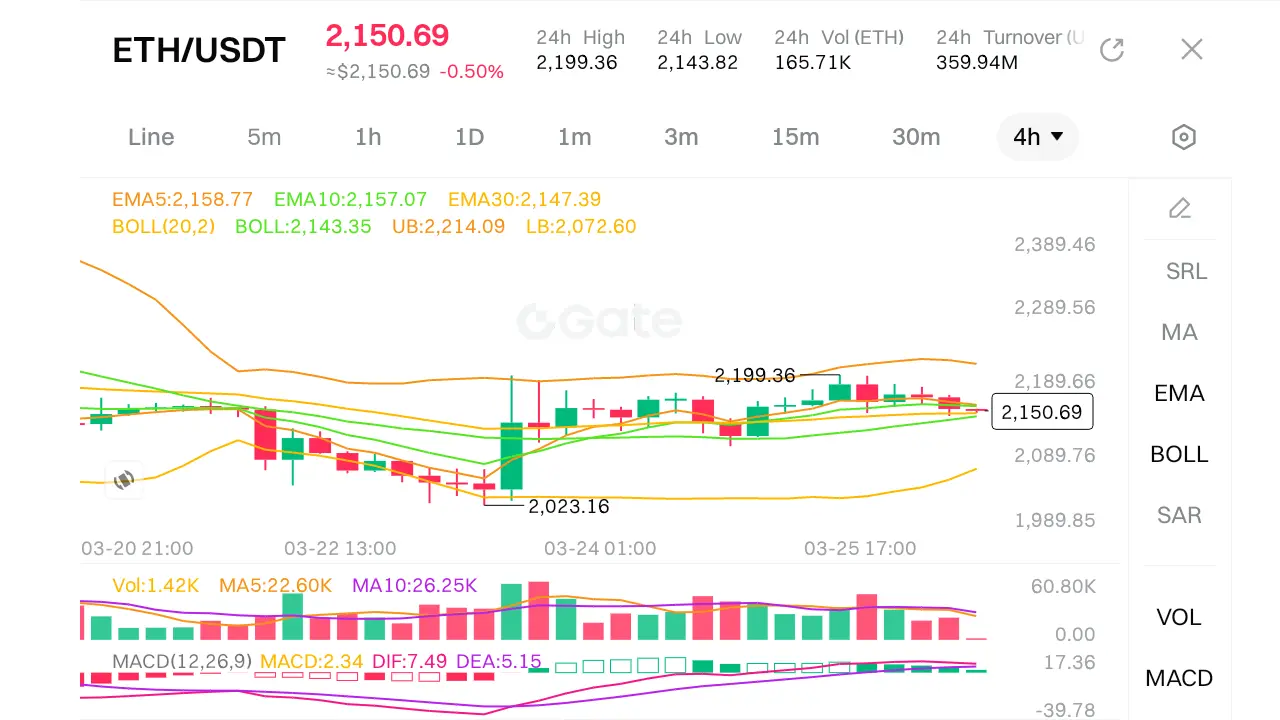Enable the MA indicator in the side panel
Image resolution: width=1280 pixels, height=720 pixels.
[x=1180, y=332]
